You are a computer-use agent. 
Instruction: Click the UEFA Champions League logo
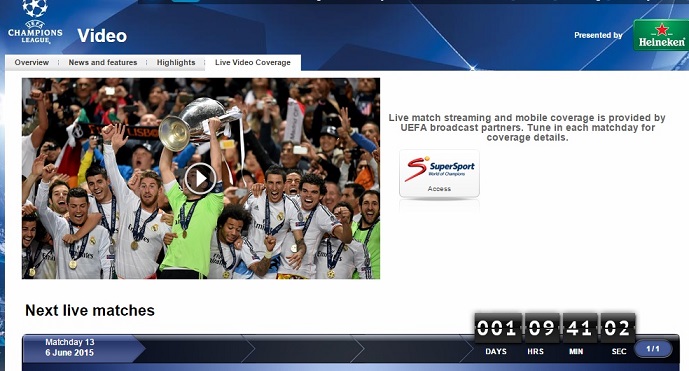(35, 22)
